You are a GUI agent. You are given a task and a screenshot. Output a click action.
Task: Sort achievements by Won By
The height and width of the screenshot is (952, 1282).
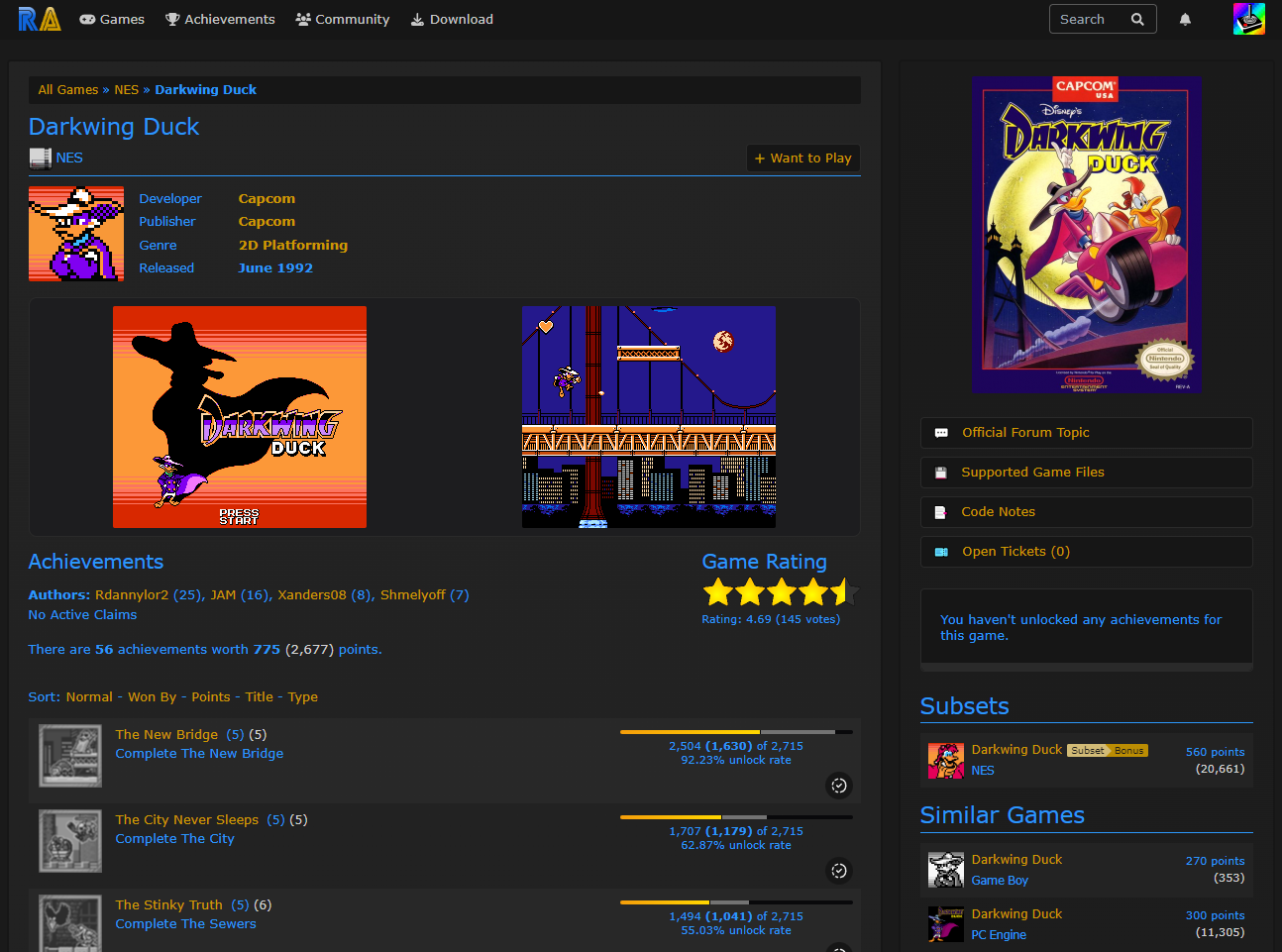(x=152, y=696)
